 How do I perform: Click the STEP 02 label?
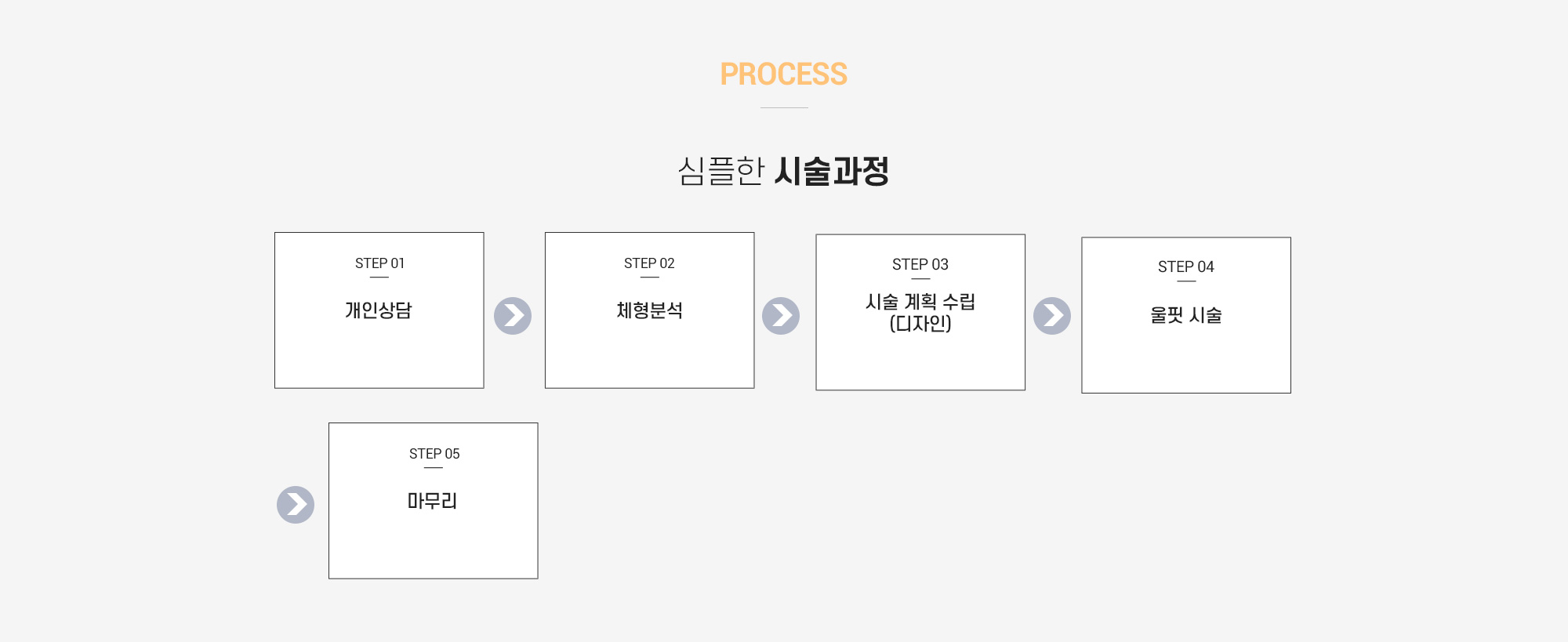coord(649,263)
